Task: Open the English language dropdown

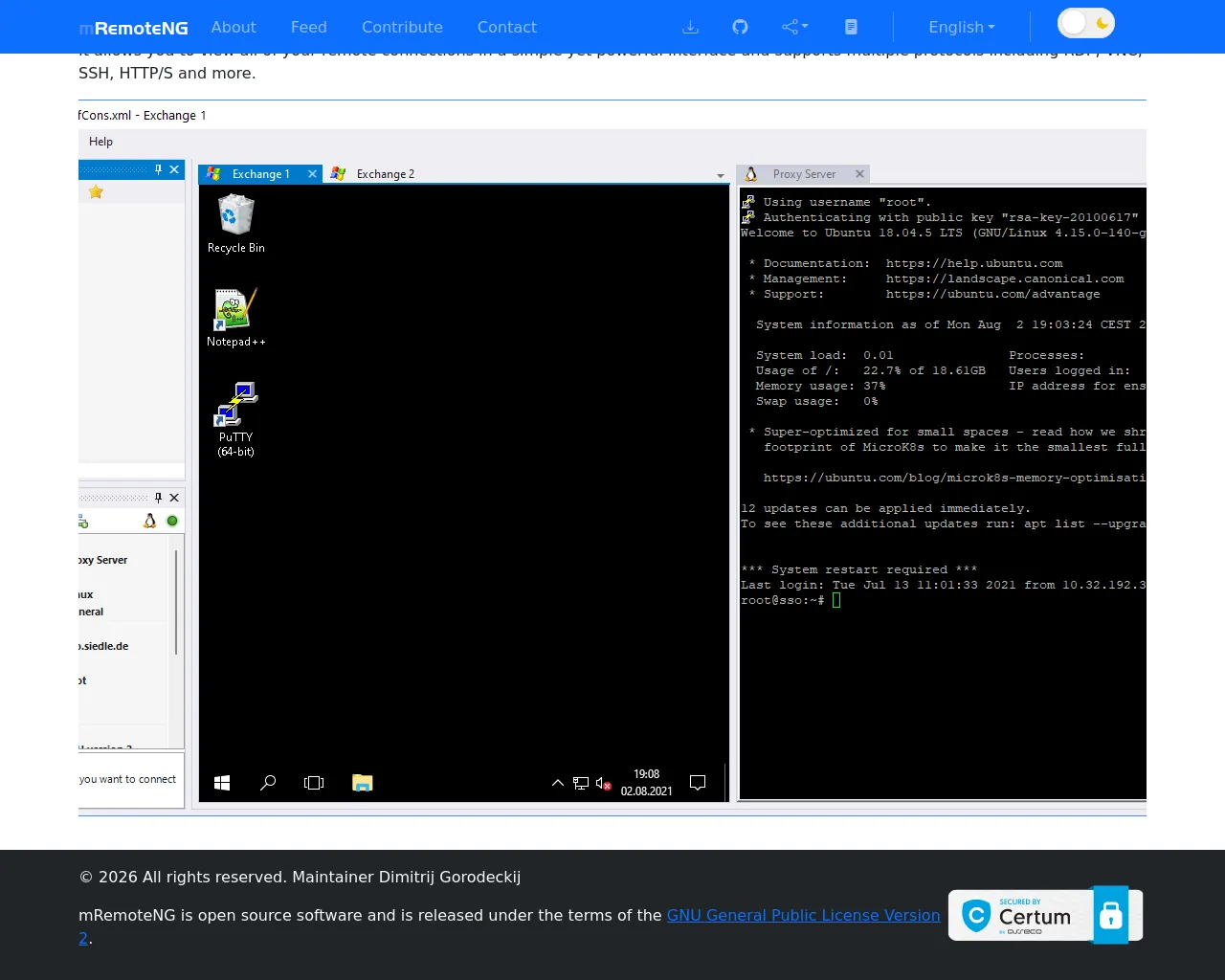Action: (x=961, y=27)
